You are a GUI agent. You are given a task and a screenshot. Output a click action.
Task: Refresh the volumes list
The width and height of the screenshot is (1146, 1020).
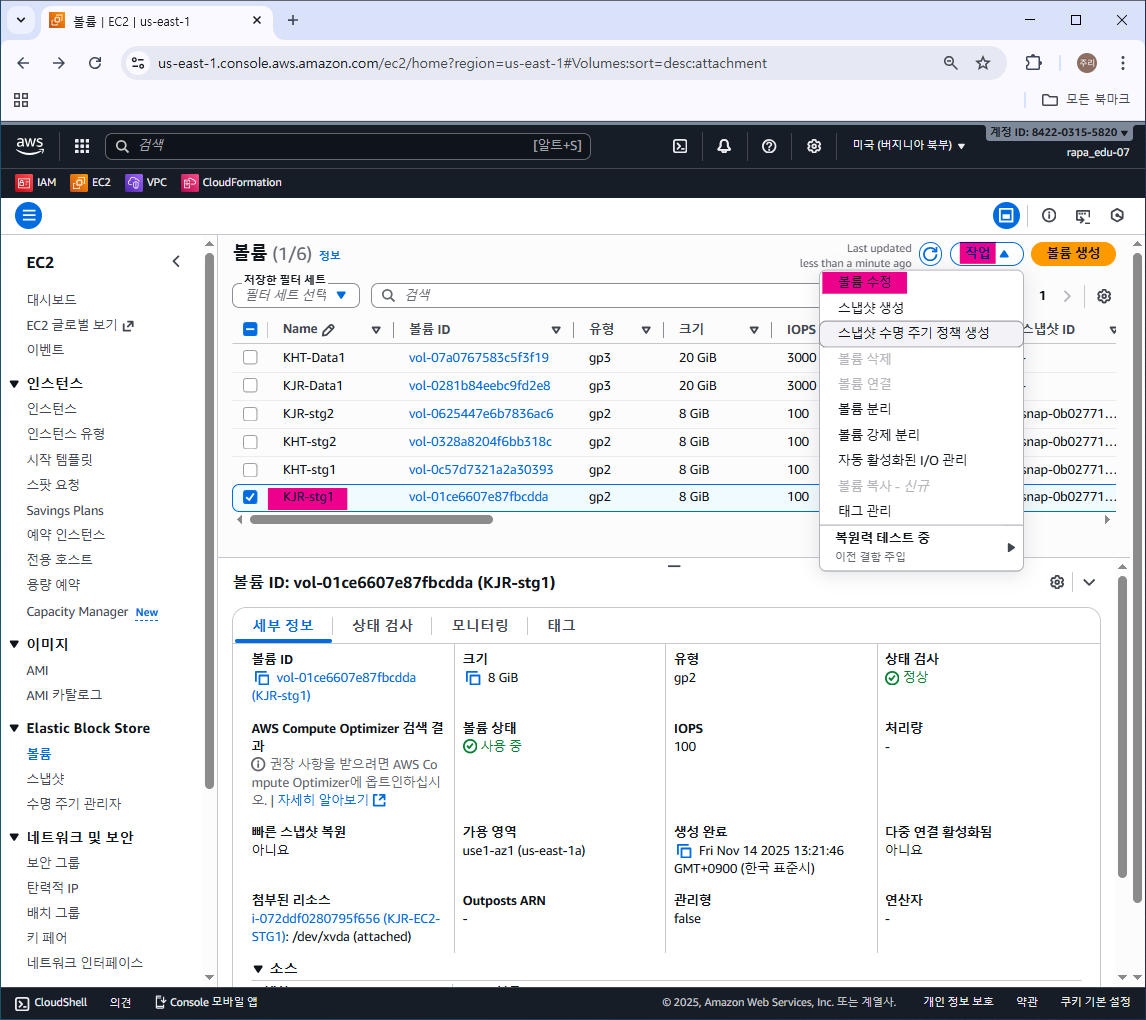click(x=930, y=254)
